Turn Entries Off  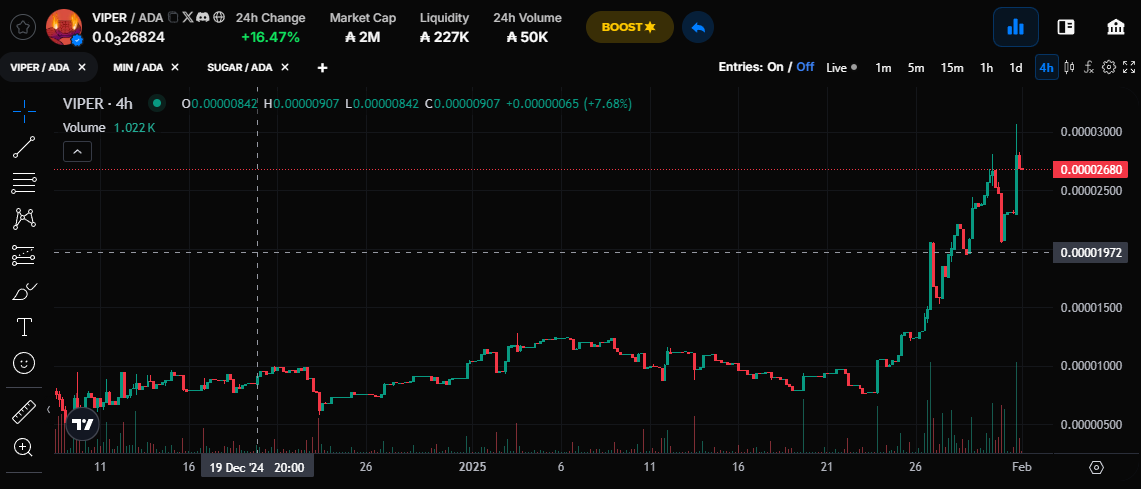click(x=805, y=67)
